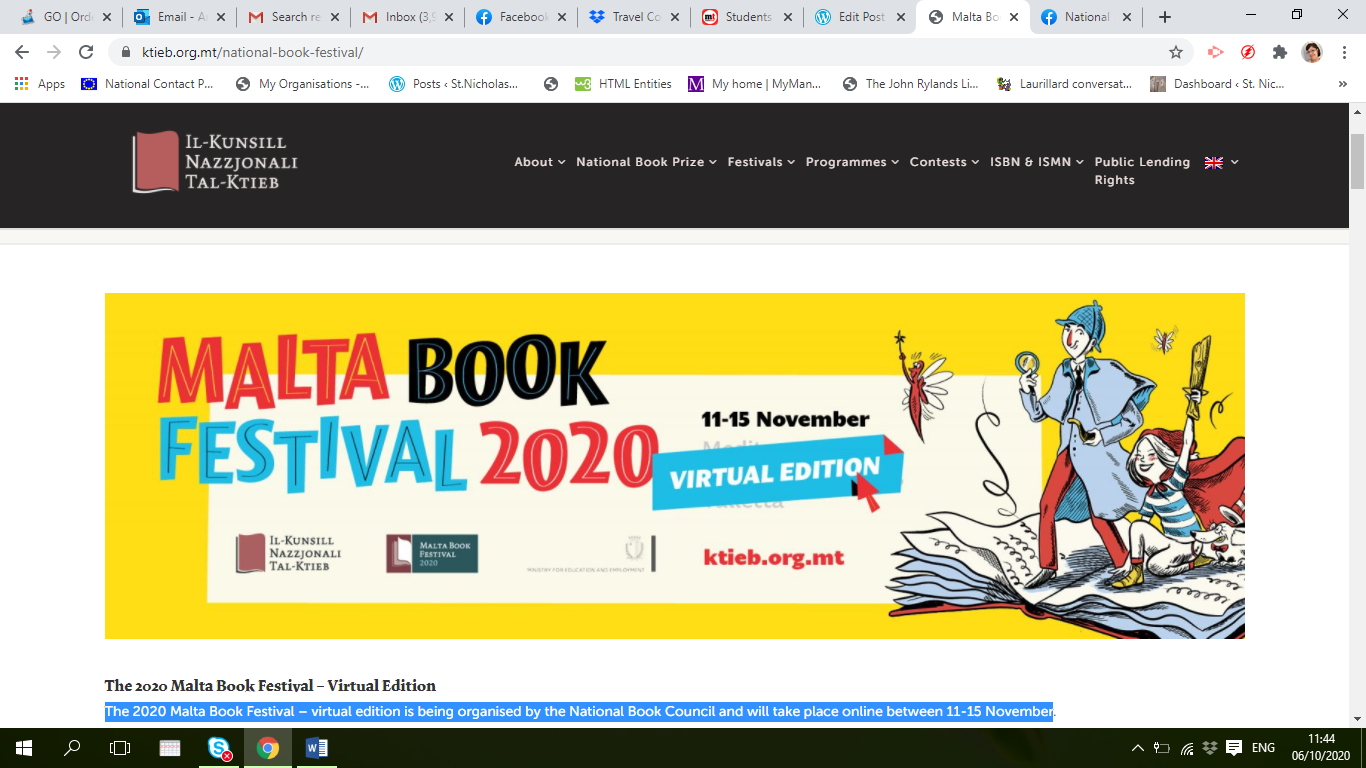
Task: Show more bookmarks with the overflow chevron
Action: [x=1342, y=84]
